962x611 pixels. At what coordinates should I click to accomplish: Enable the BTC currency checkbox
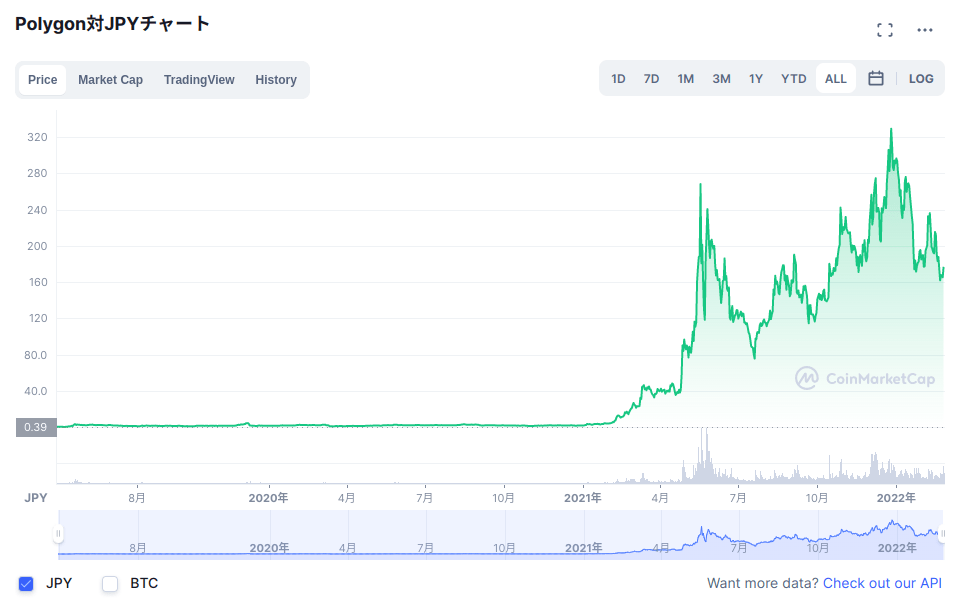pyautogui.click(x=110, y=583)
